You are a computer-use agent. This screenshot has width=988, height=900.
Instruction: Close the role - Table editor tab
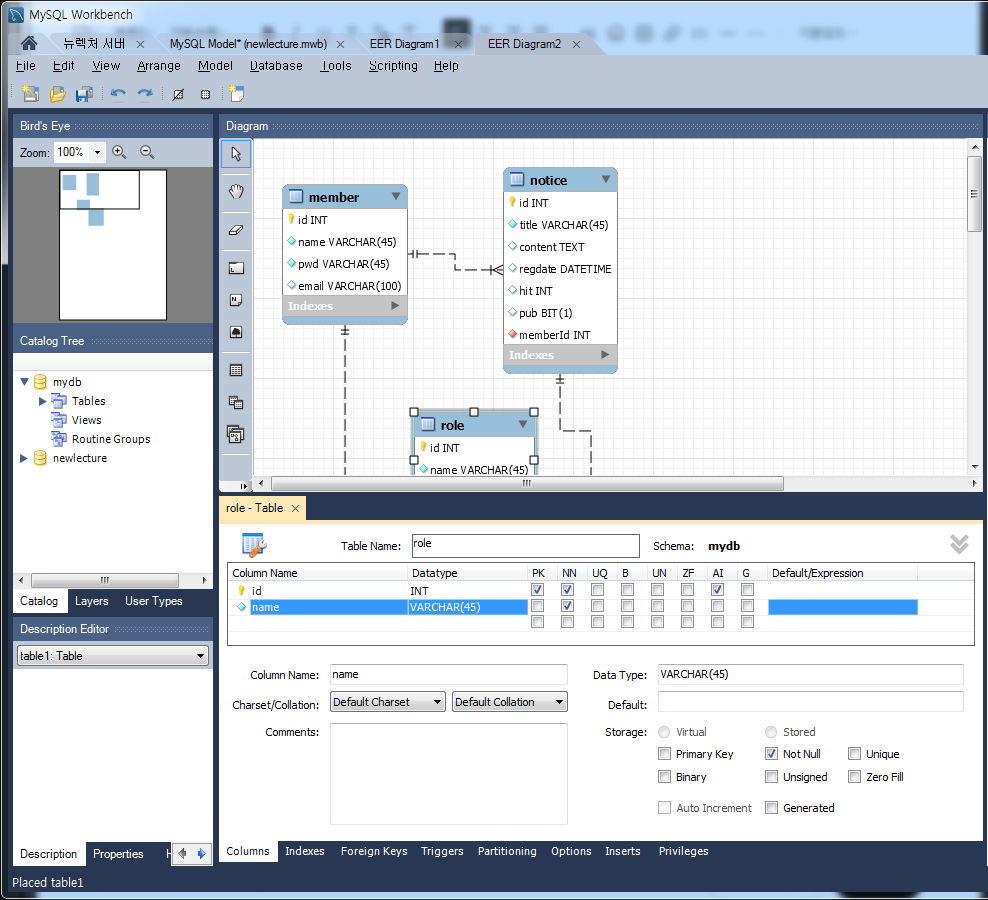click(295, 509)
